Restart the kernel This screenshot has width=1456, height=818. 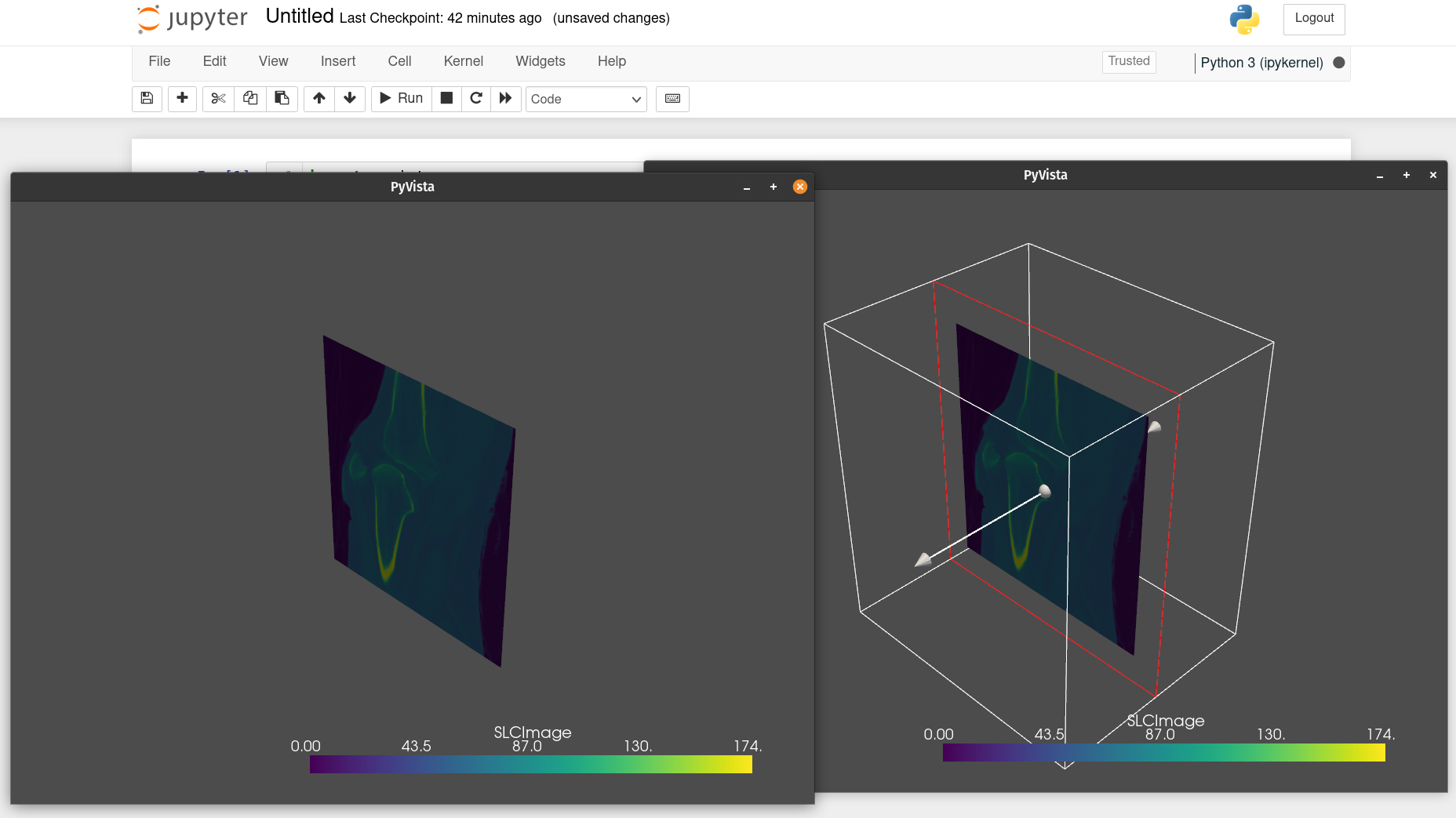pyautogui.click(x=476, y=99)
